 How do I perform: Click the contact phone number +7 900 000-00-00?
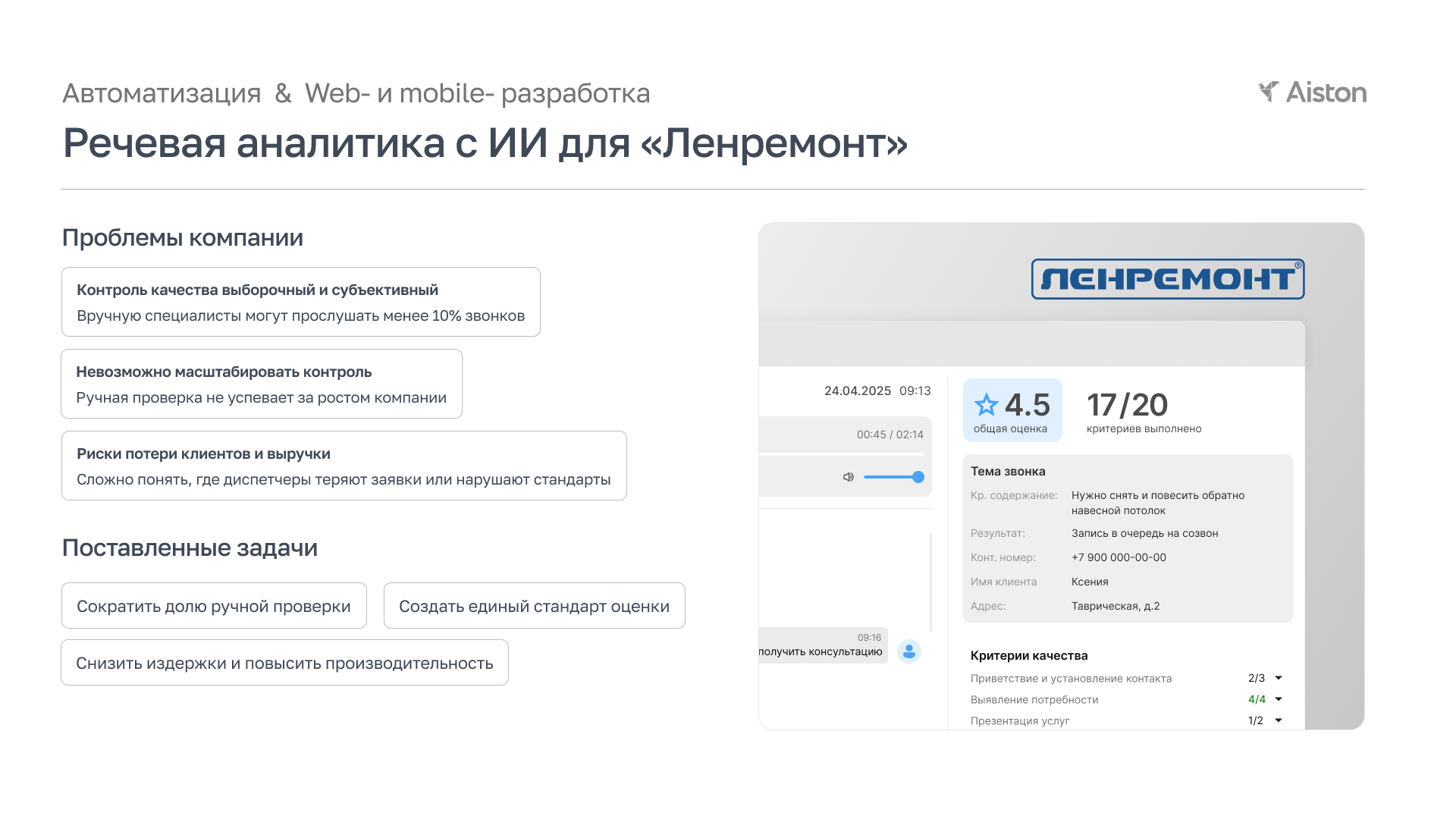point(1119,557)
